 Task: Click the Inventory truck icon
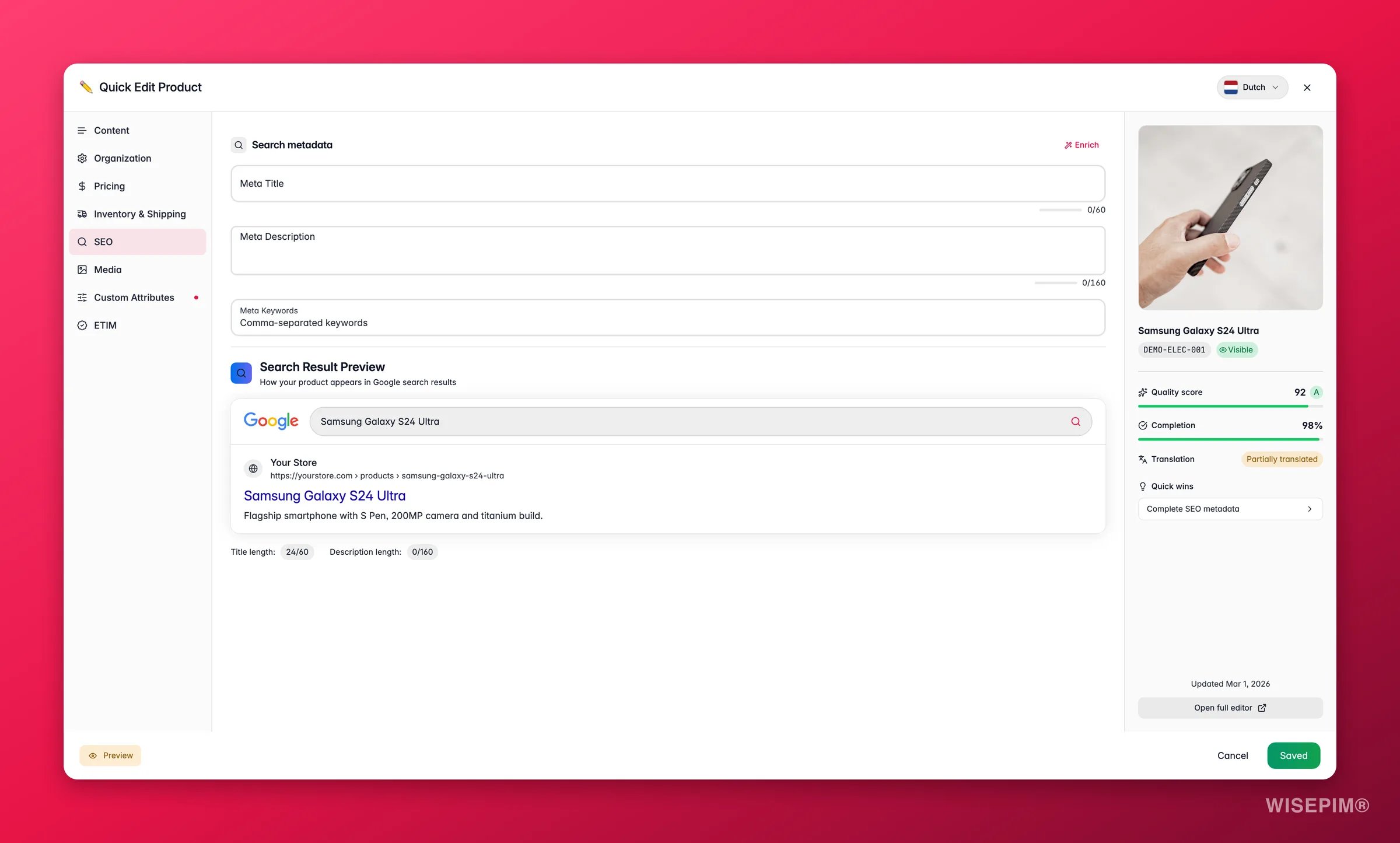82,214
